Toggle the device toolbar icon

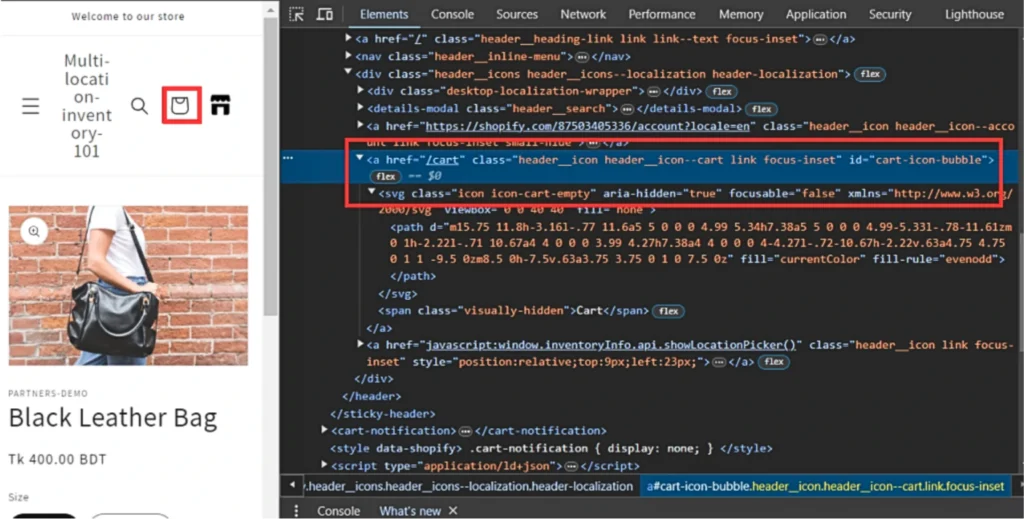tap(325, 14)
